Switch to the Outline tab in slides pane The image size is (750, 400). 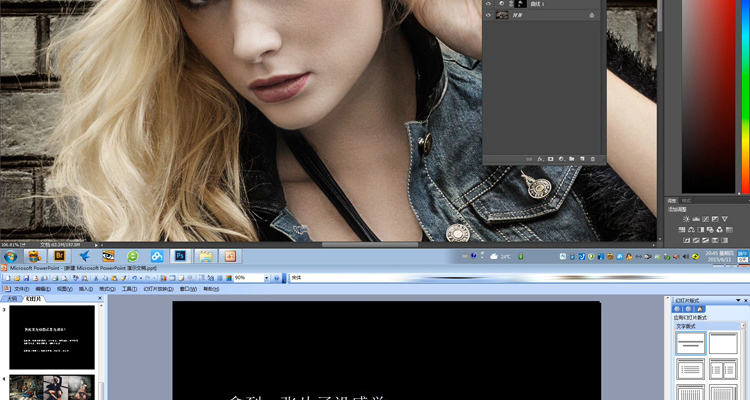tap(11, 299)
